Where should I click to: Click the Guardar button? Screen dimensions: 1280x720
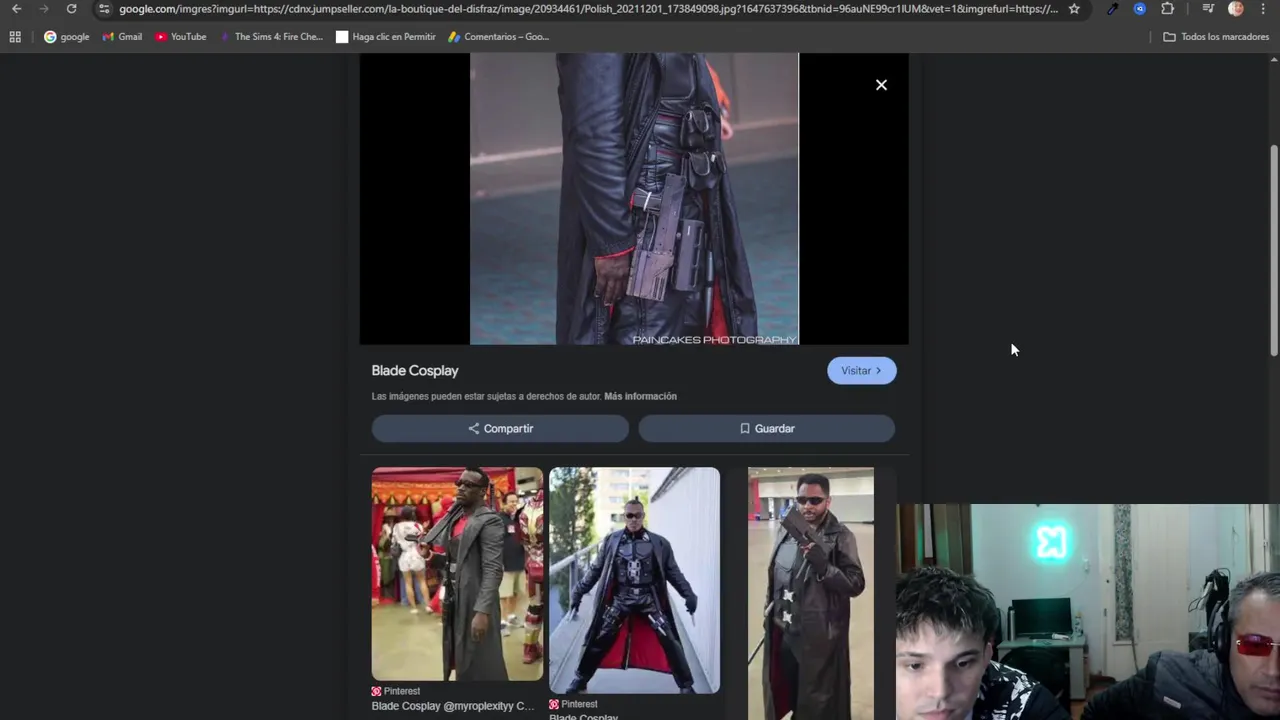coord(766,429)
